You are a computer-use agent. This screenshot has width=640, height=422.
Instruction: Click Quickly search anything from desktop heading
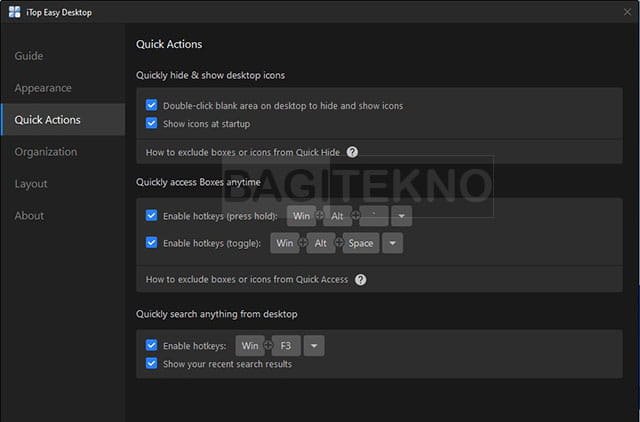[217, 314]
